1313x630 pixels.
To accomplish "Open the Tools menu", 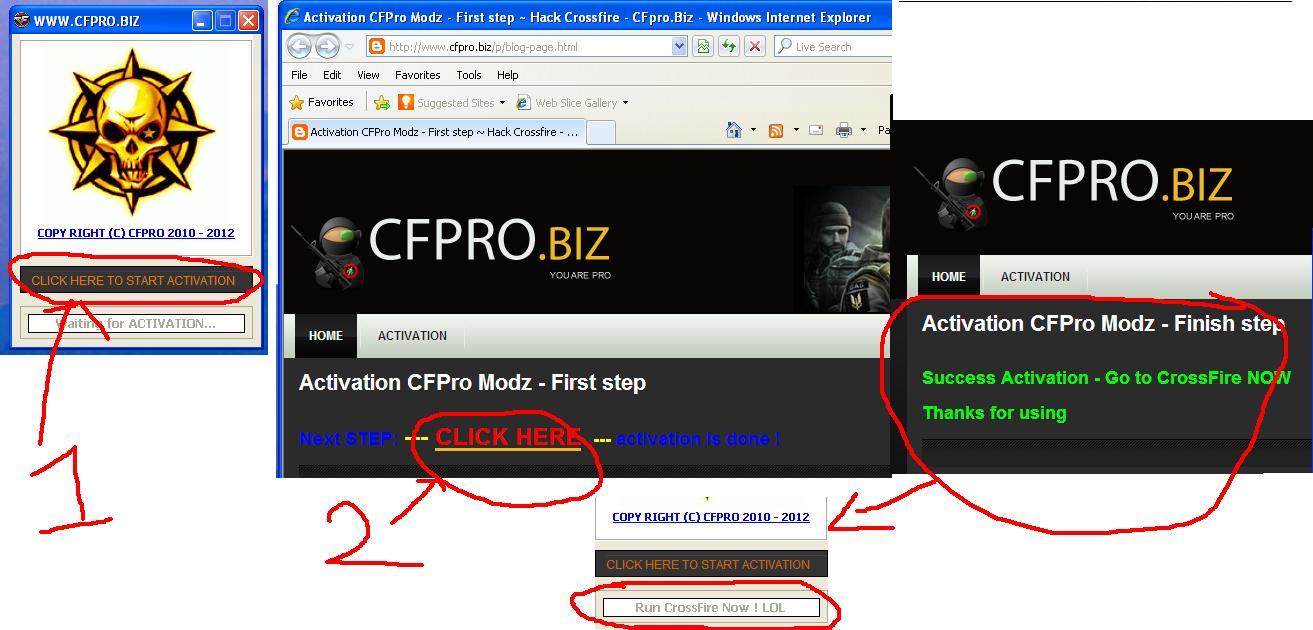I will point(468,75).
